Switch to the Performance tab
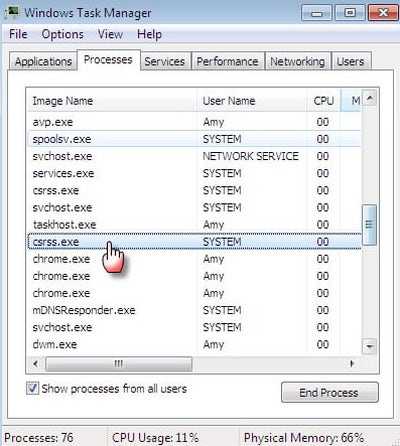This screenshot has height=446, width=400. (227, 61)
